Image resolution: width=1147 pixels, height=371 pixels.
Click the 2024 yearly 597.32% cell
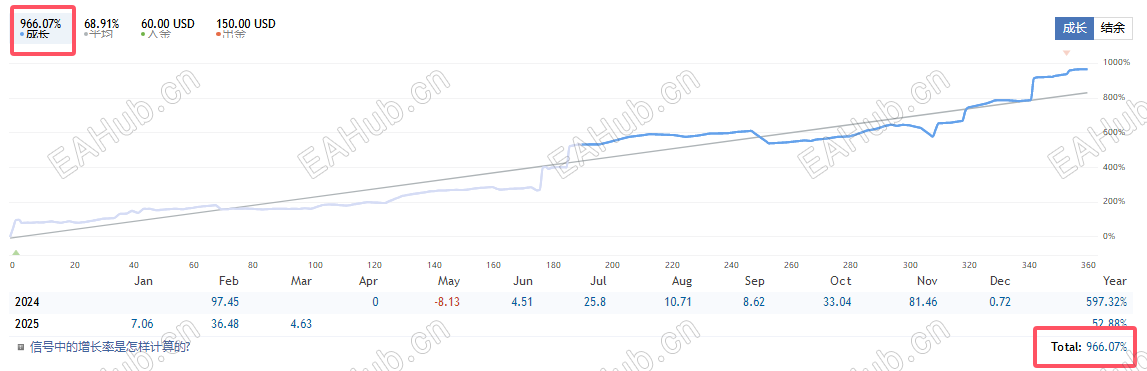click(1105, 301)
